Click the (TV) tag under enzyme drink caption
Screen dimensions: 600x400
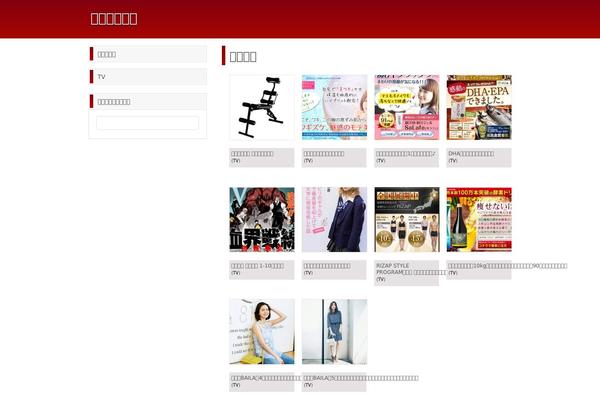[453, 273]
